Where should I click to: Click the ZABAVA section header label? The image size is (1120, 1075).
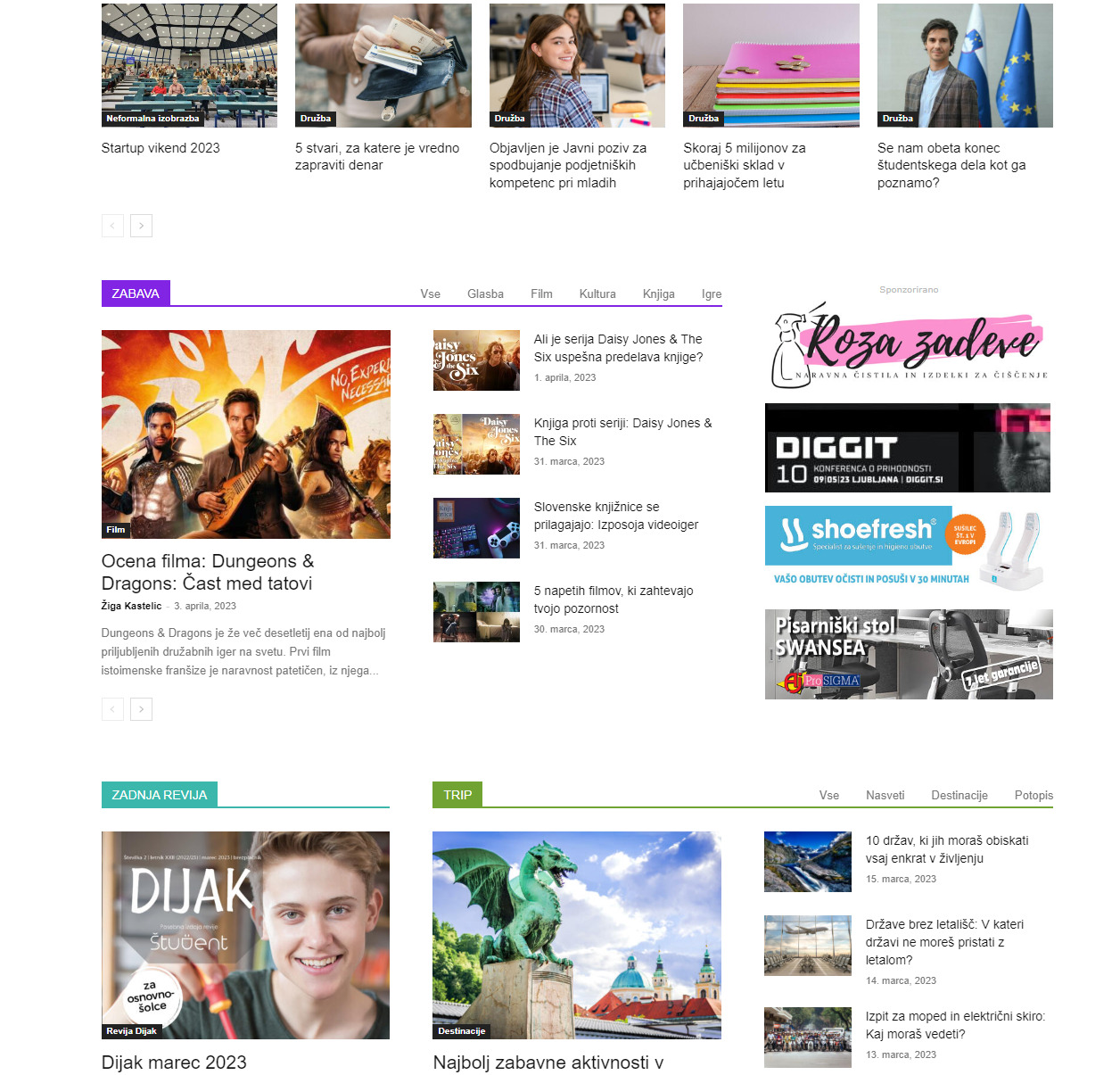click(136, 294)
